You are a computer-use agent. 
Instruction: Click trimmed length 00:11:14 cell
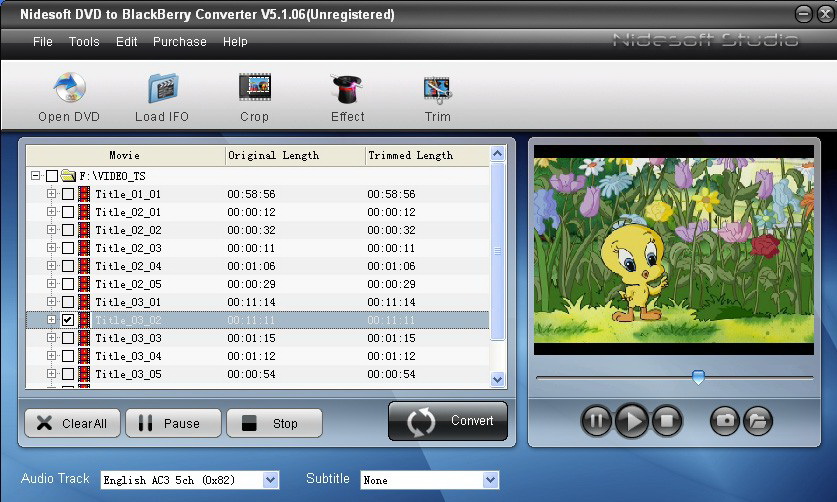coord(391,302)
